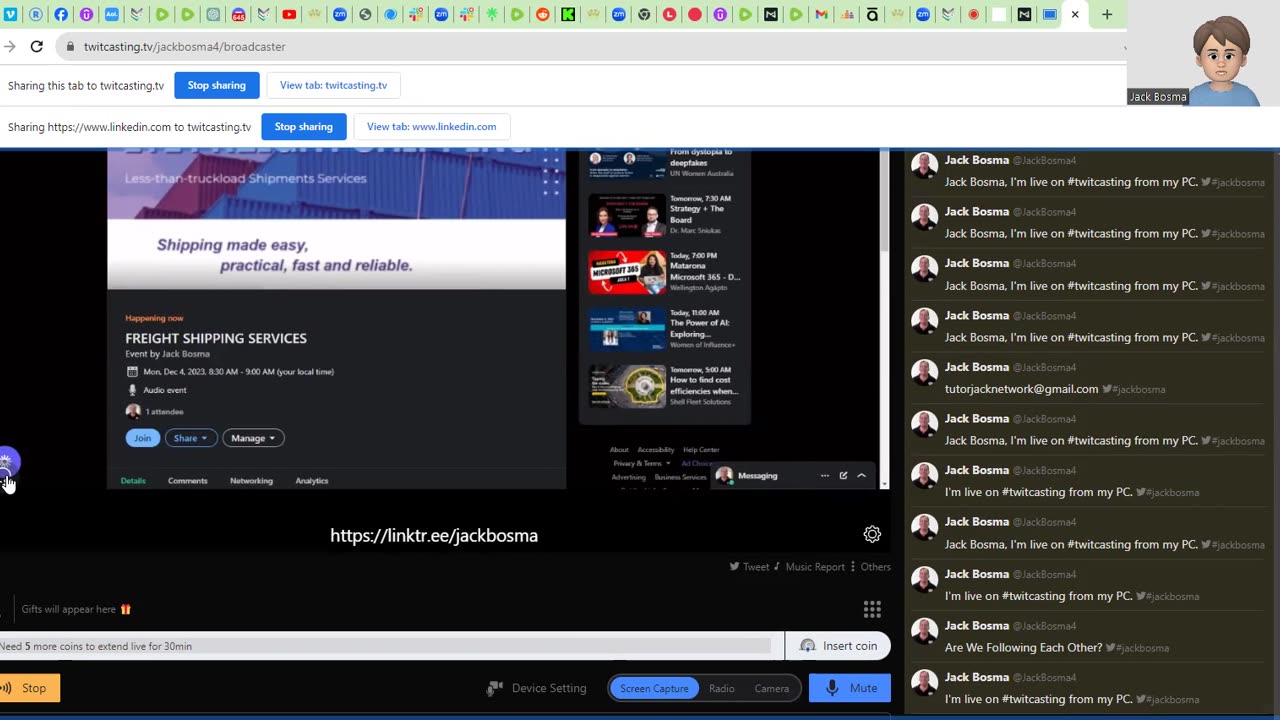
Task: Open the Strategy + The Board event thumbnail
Action: [627, 215]
